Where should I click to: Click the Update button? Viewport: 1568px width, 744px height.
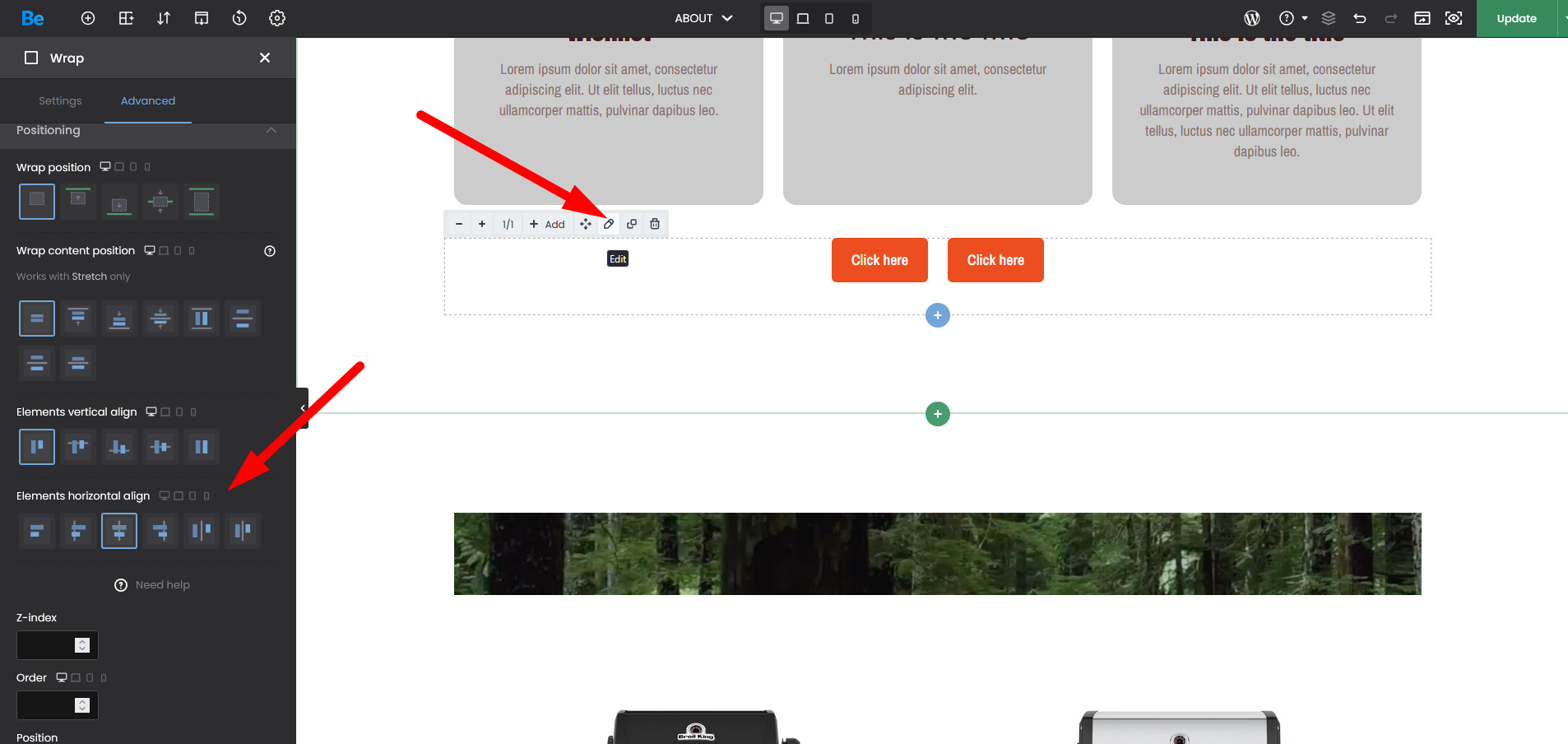tap(1517, 18)
